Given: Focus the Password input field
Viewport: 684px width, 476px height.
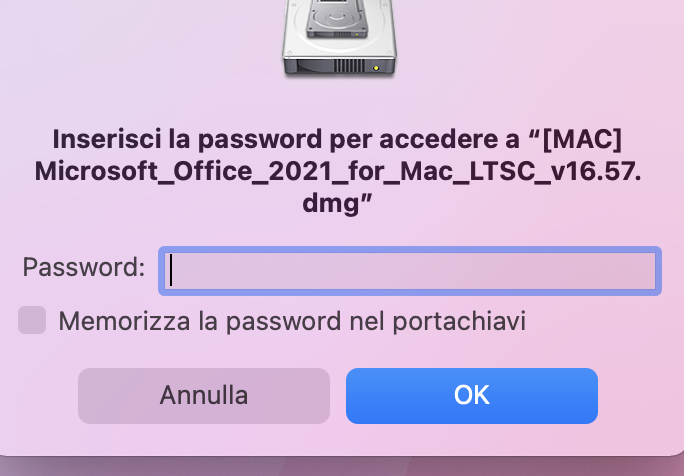Looking at the screenshot, I should click(x=410, y=271).
